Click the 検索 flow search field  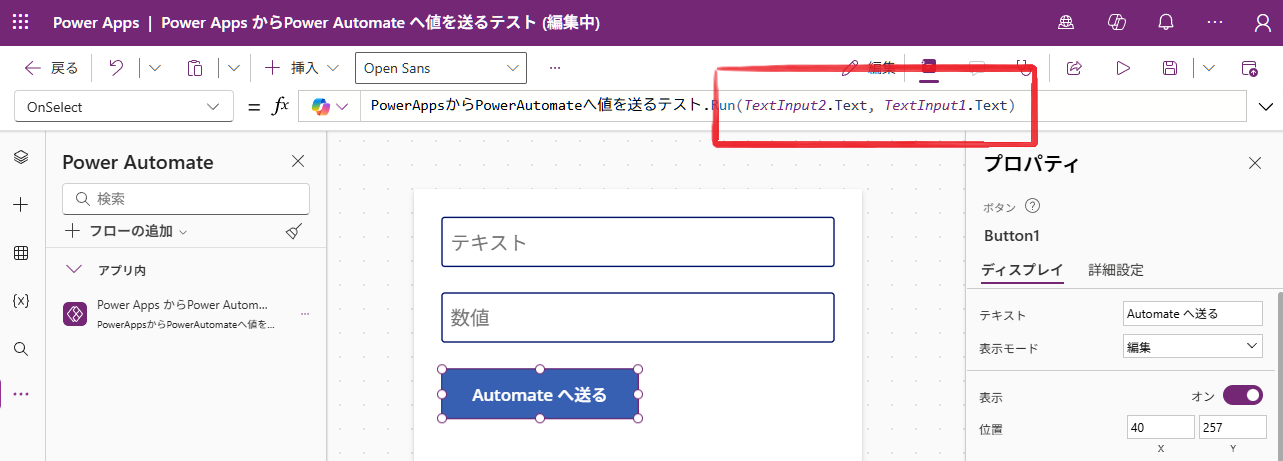(x=186, y=199)
